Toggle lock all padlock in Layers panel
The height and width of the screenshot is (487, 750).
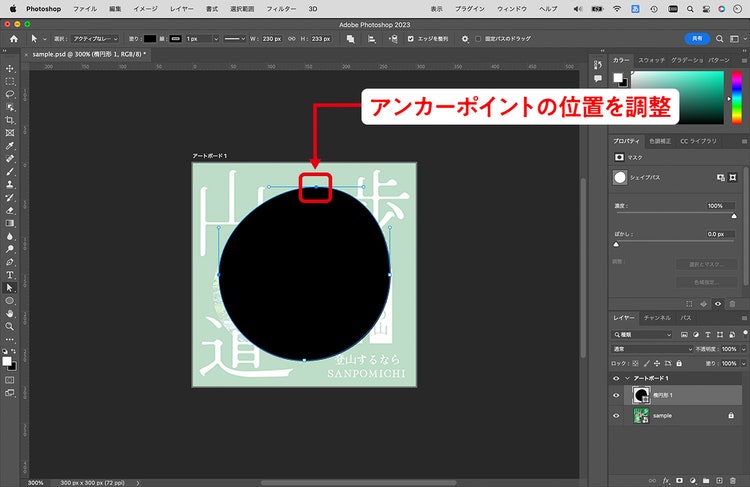tap(679, 364)
